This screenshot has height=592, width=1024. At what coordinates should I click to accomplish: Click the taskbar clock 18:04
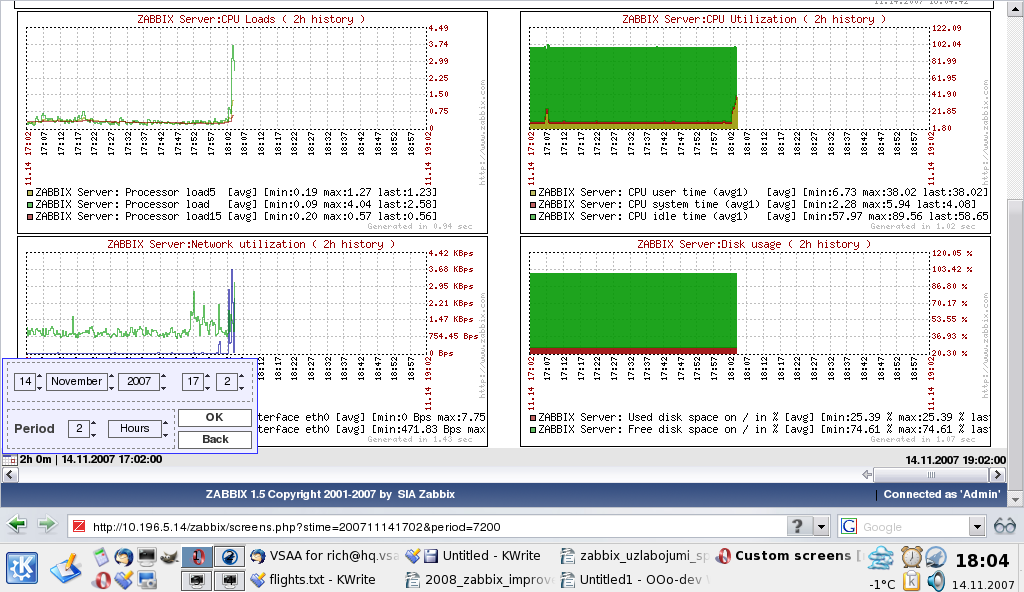pyautogui.click(x=982, y=560)
